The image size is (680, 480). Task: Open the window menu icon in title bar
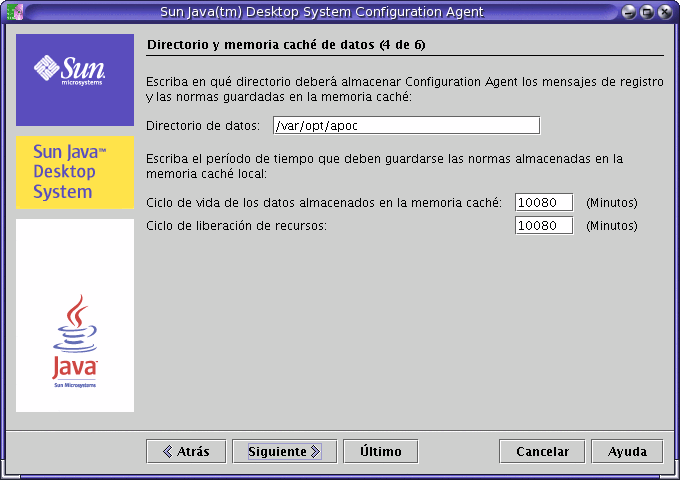tap(15, 12)
